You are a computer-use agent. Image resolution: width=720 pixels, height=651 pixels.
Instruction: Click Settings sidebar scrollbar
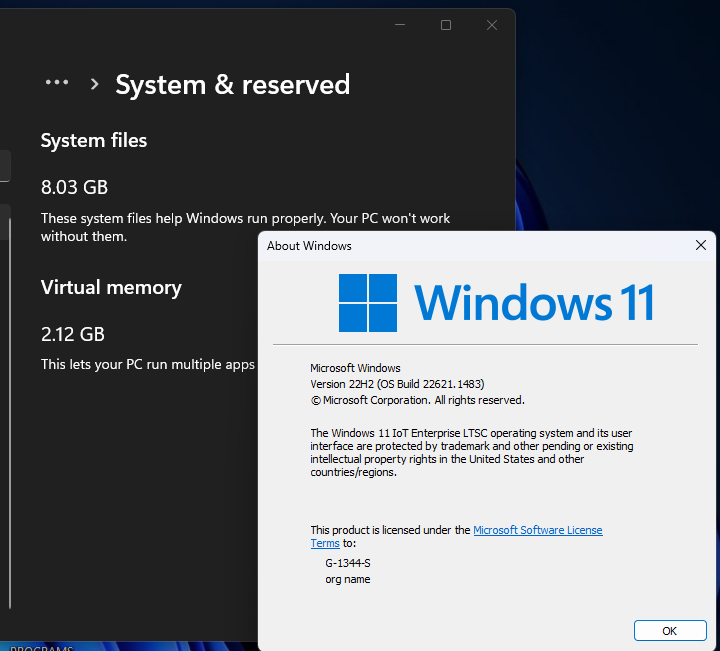[10, 413]
